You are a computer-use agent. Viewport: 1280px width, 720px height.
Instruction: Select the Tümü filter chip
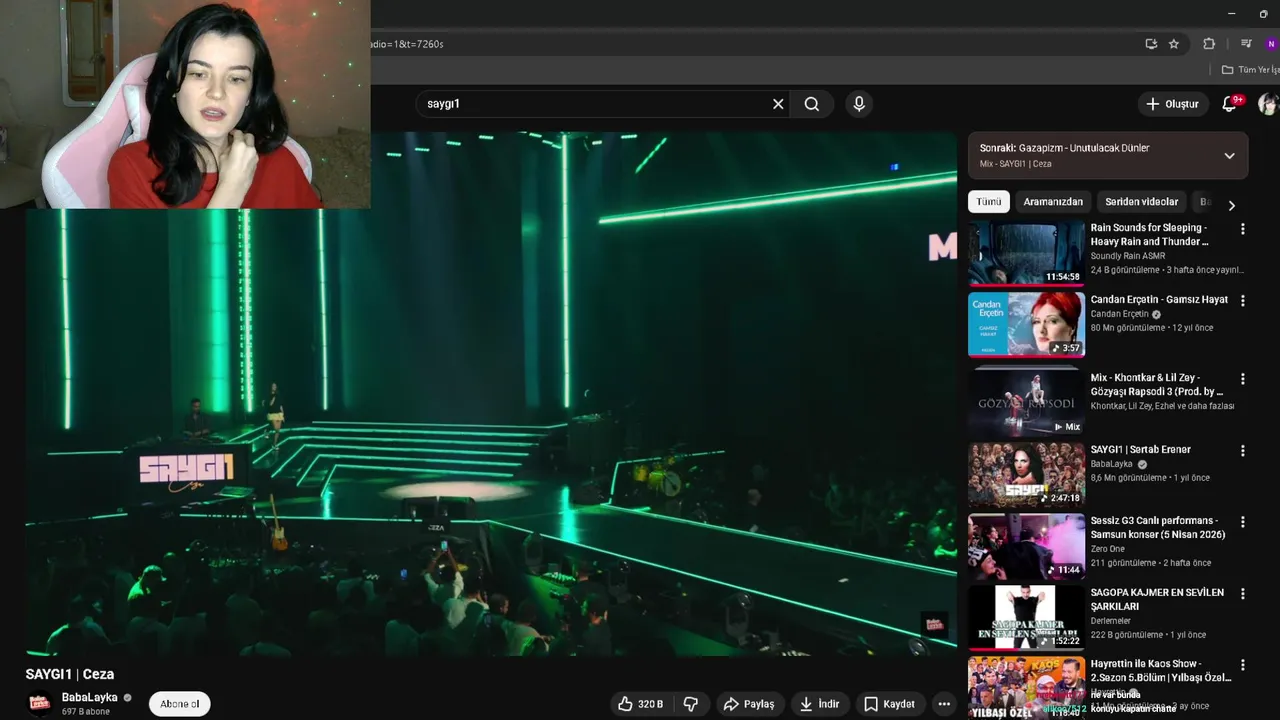[x=989, y=202]
